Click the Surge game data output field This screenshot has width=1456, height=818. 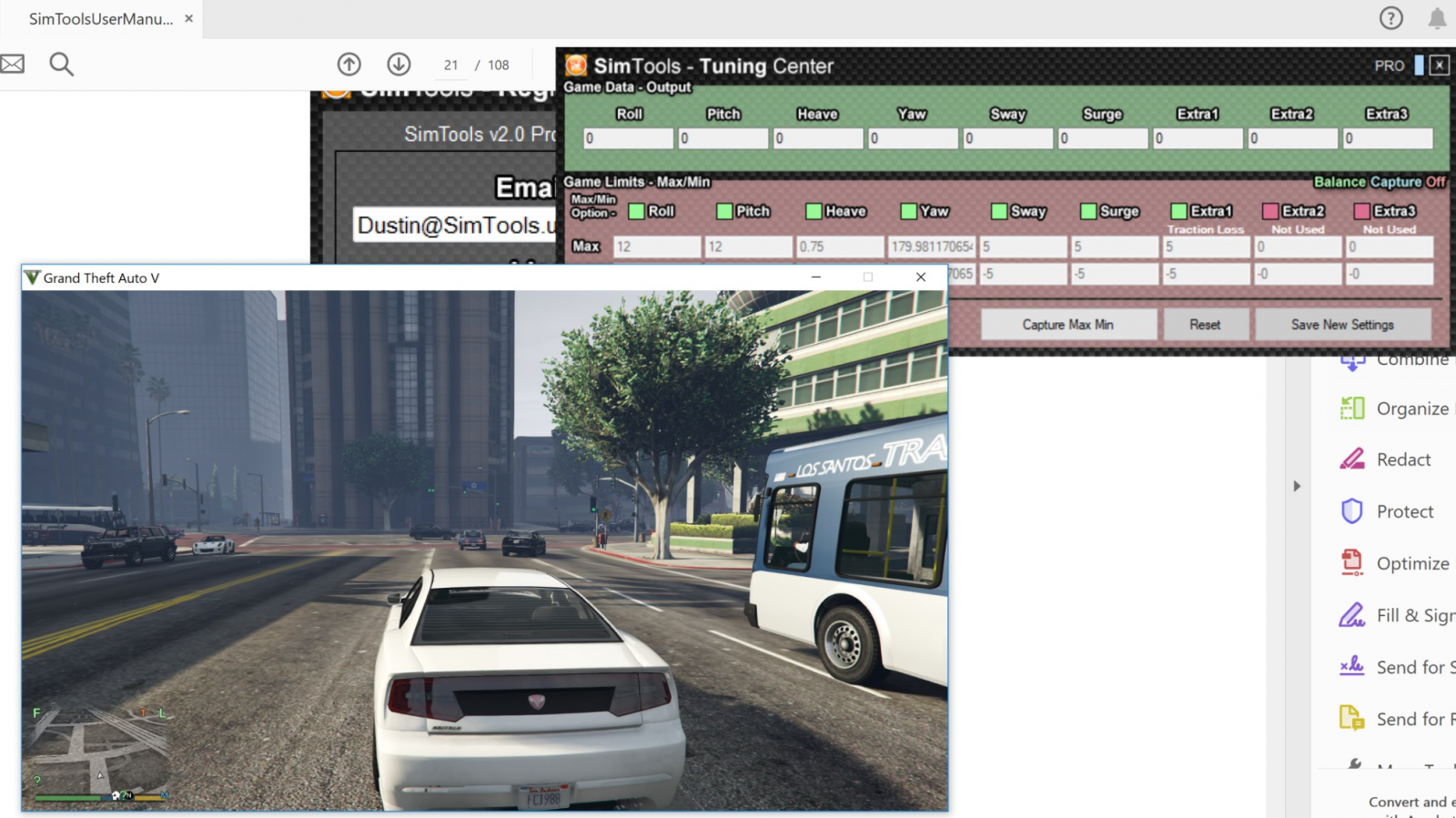point(1102,138)
